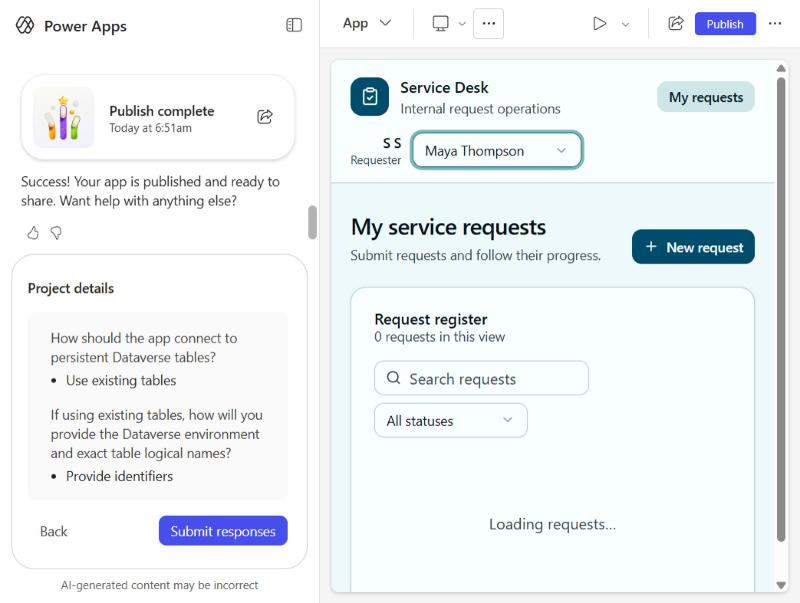The width and height of the screenshot is (800, 603).
Task: Expand the play options chevron
Action: click(x=626, y=24)
